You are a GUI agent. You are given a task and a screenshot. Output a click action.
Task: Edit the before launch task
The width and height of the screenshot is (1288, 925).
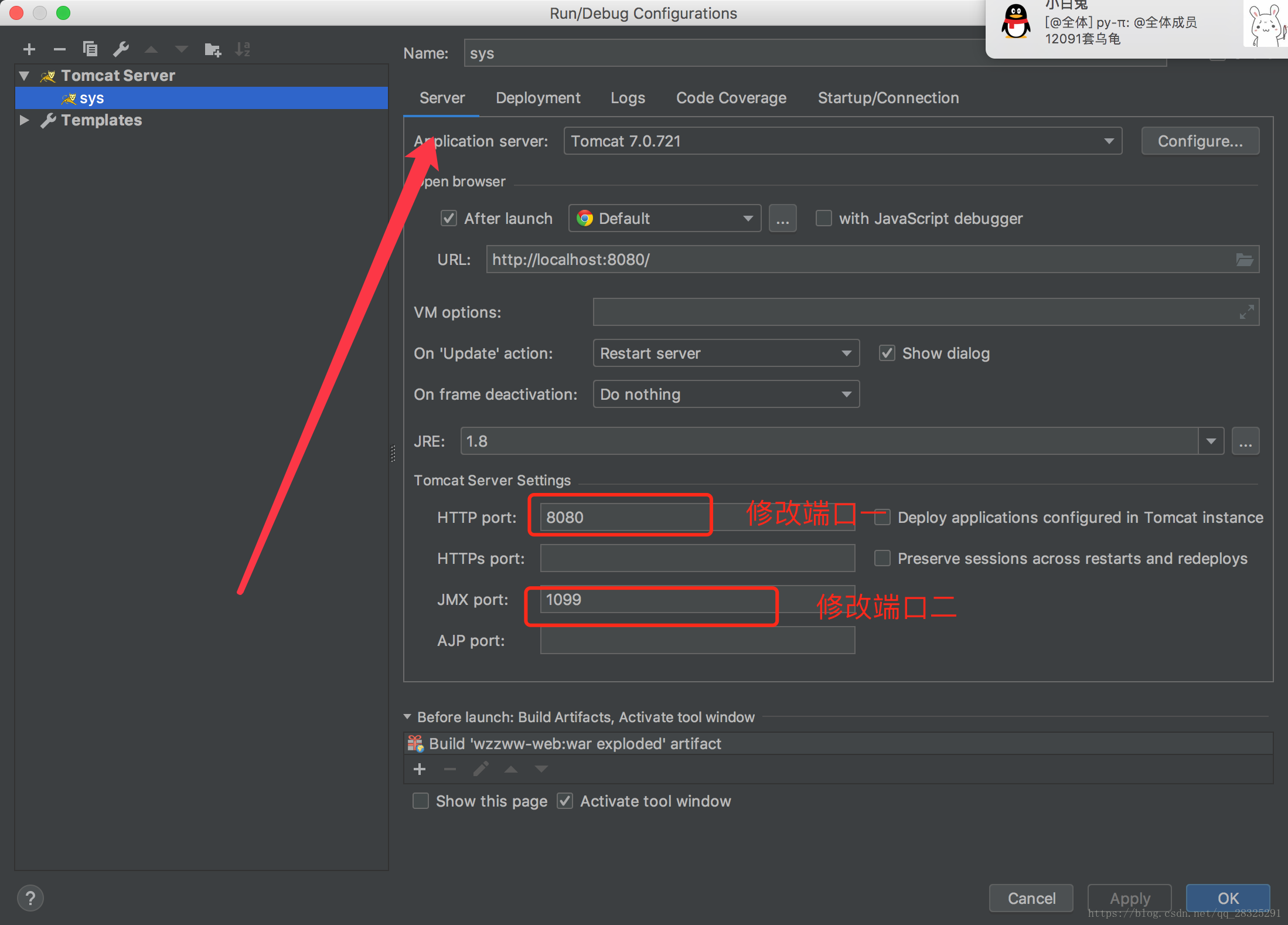tap(481, 769)
